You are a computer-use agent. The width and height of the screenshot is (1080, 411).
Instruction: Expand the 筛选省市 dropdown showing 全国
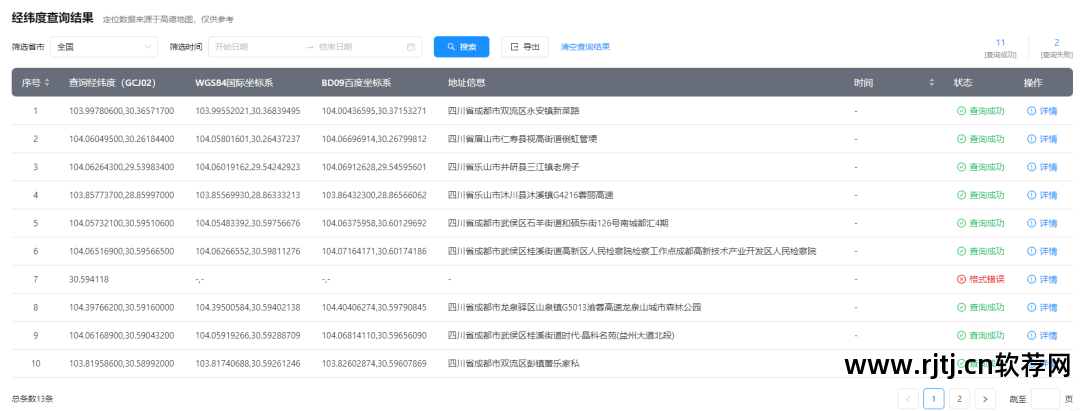(x=104, y=47)
